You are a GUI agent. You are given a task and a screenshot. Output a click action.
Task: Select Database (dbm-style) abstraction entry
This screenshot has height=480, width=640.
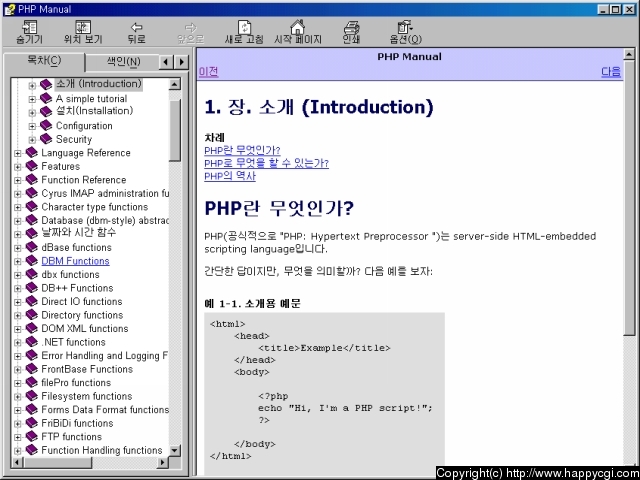(105, 220)
